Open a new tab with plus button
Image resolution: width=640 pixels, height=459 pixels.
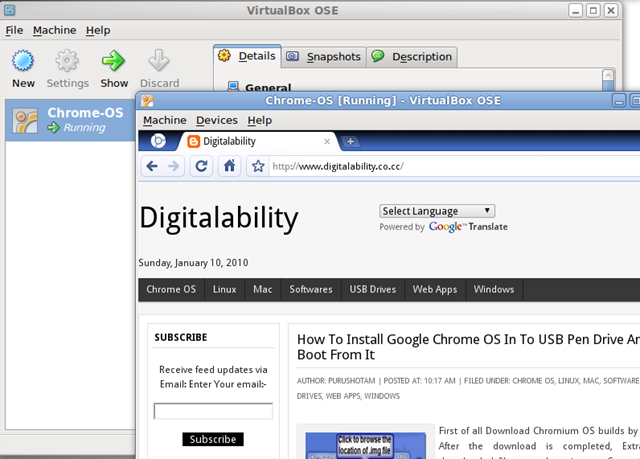coord(350,142)
